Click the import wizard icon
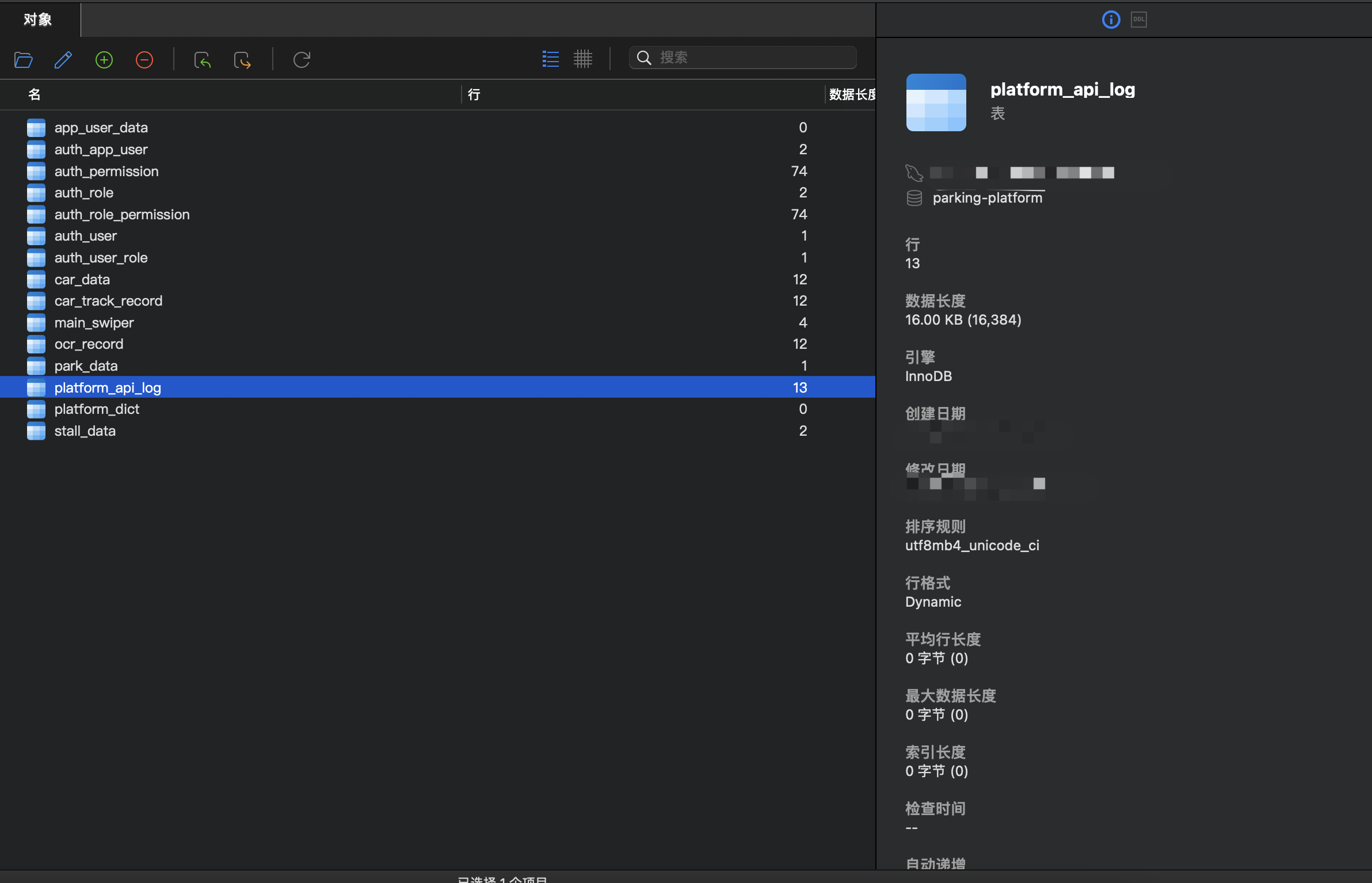 pyautogui.click(x=203, y=60)
